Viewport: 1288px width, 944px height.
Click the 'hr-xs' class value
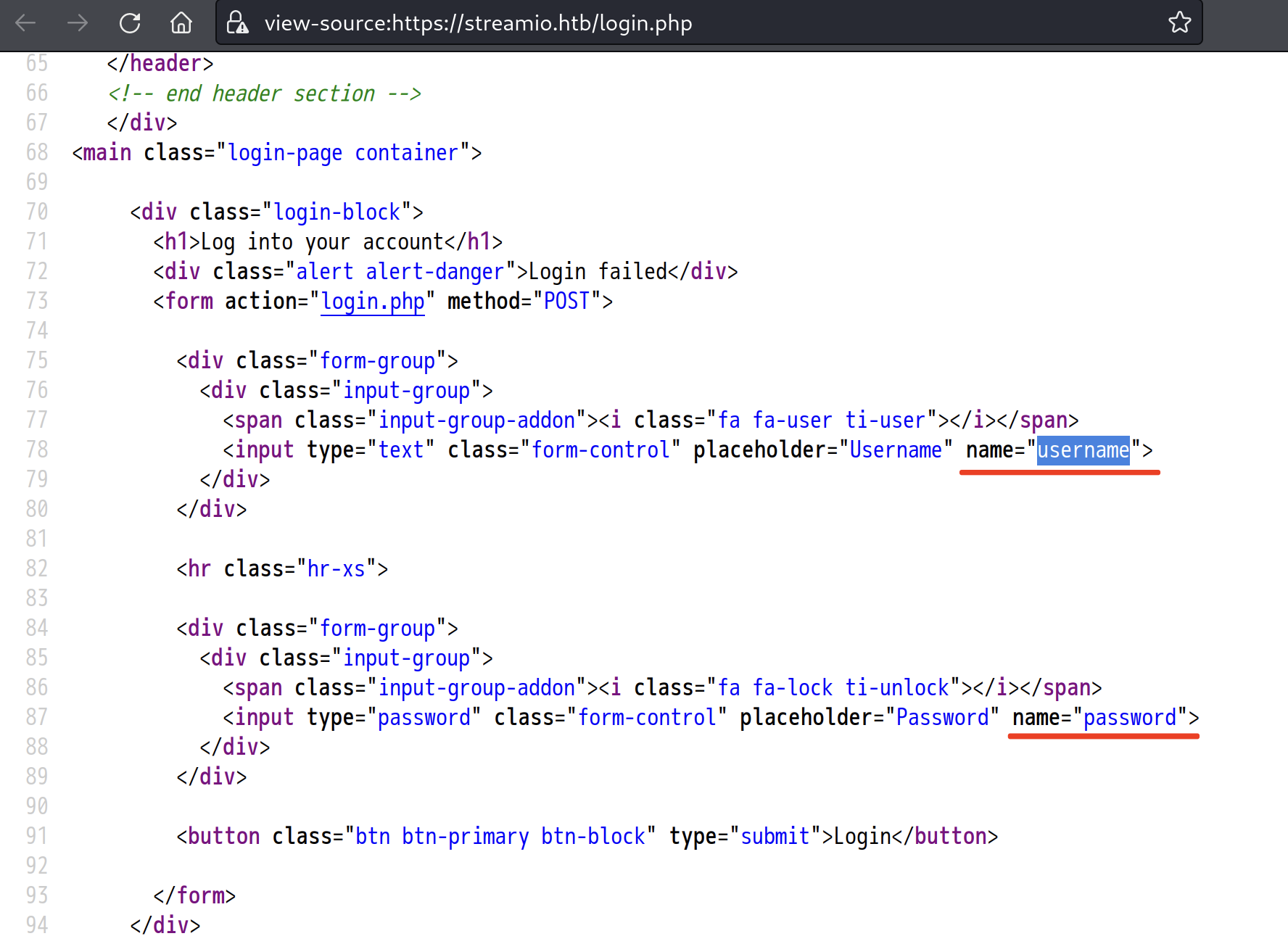(336, 569)
